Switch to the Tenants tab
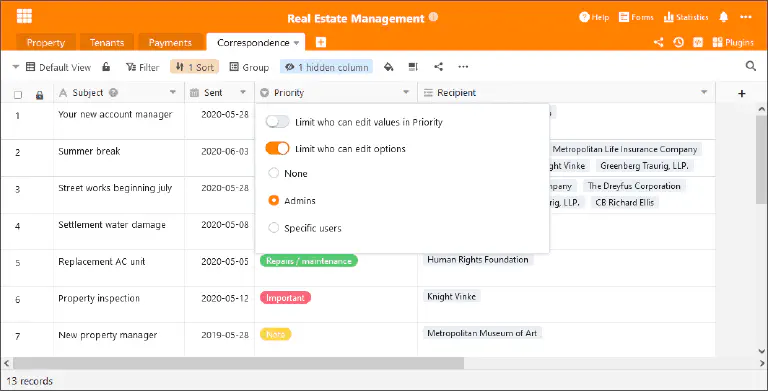The width and height of the screenshot is (768, 391). coord(107,43)
